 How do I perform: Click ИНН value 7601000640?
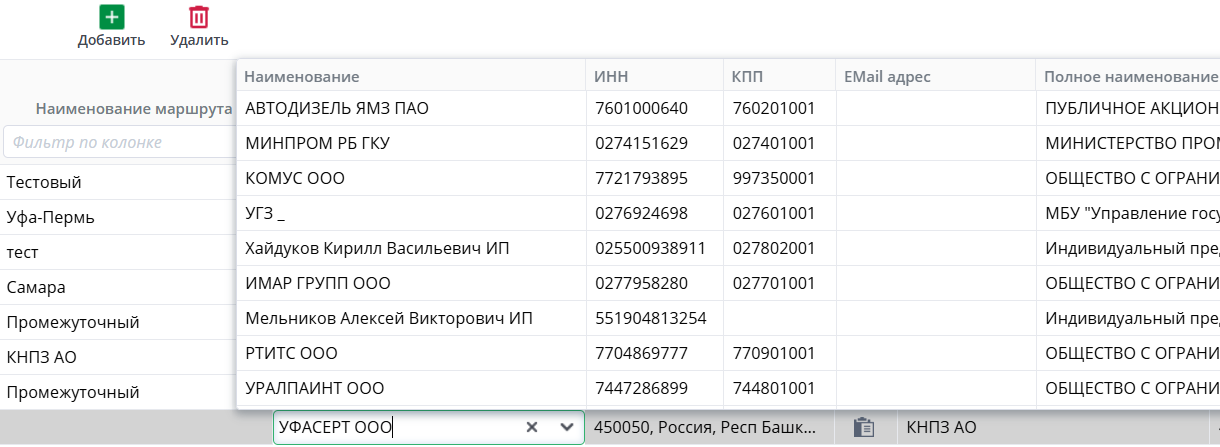point(641,108)
